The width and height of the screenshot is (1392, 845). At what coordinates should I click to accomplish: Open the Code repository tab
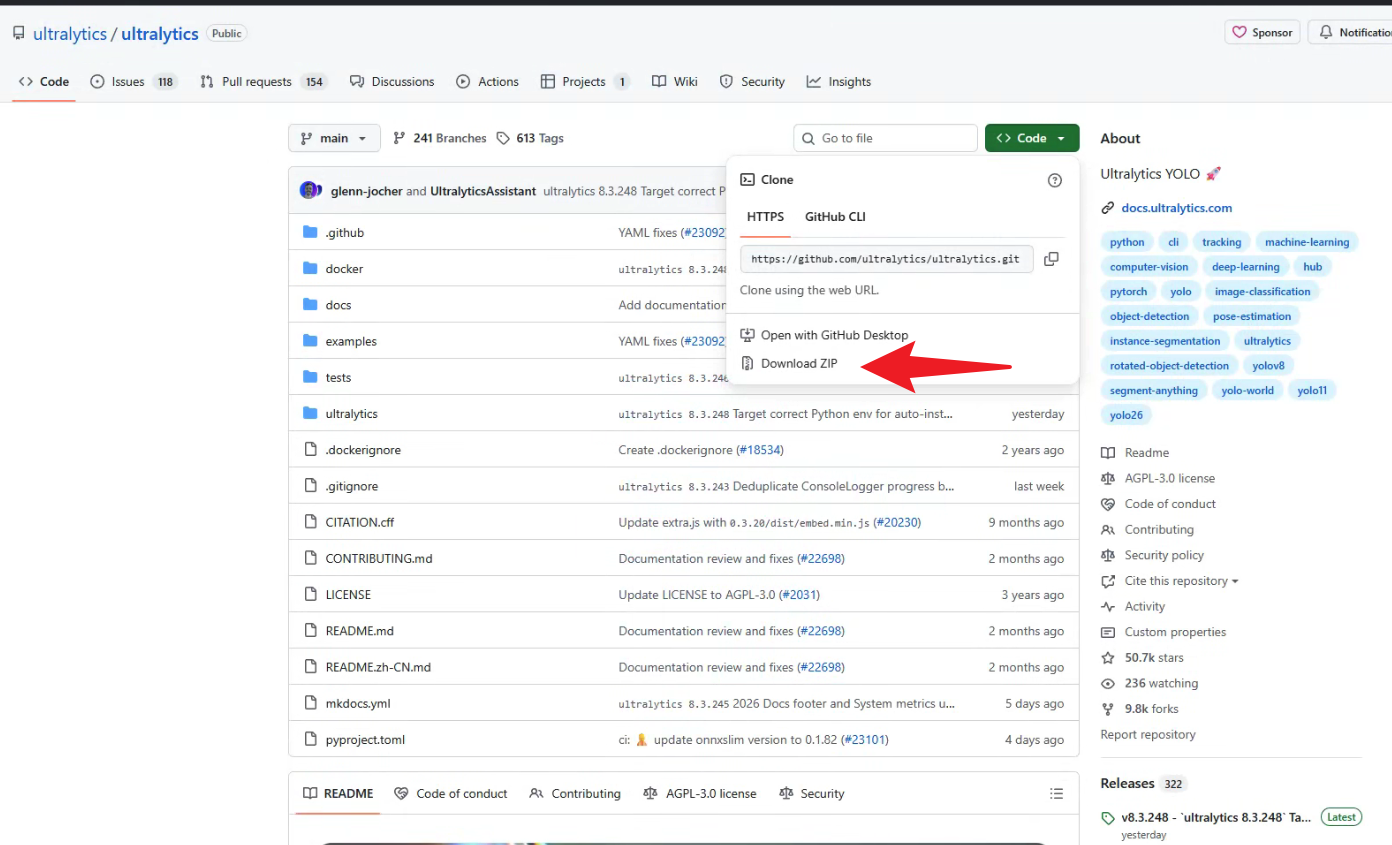44,82
